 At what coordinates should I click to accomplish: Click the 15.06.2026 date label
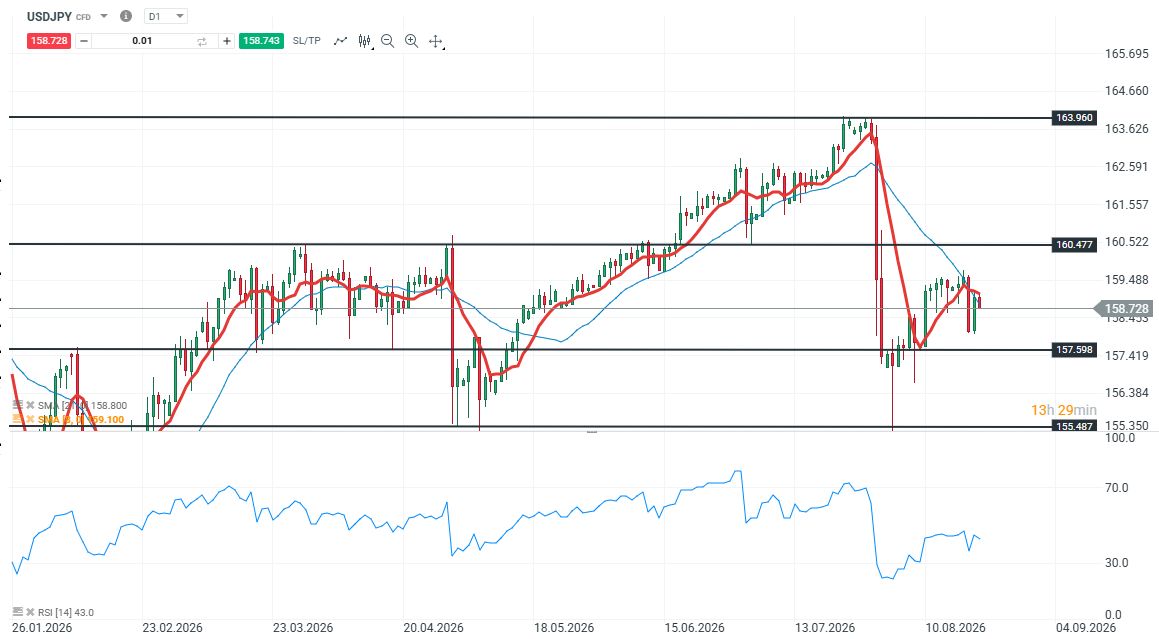(695, 627)
